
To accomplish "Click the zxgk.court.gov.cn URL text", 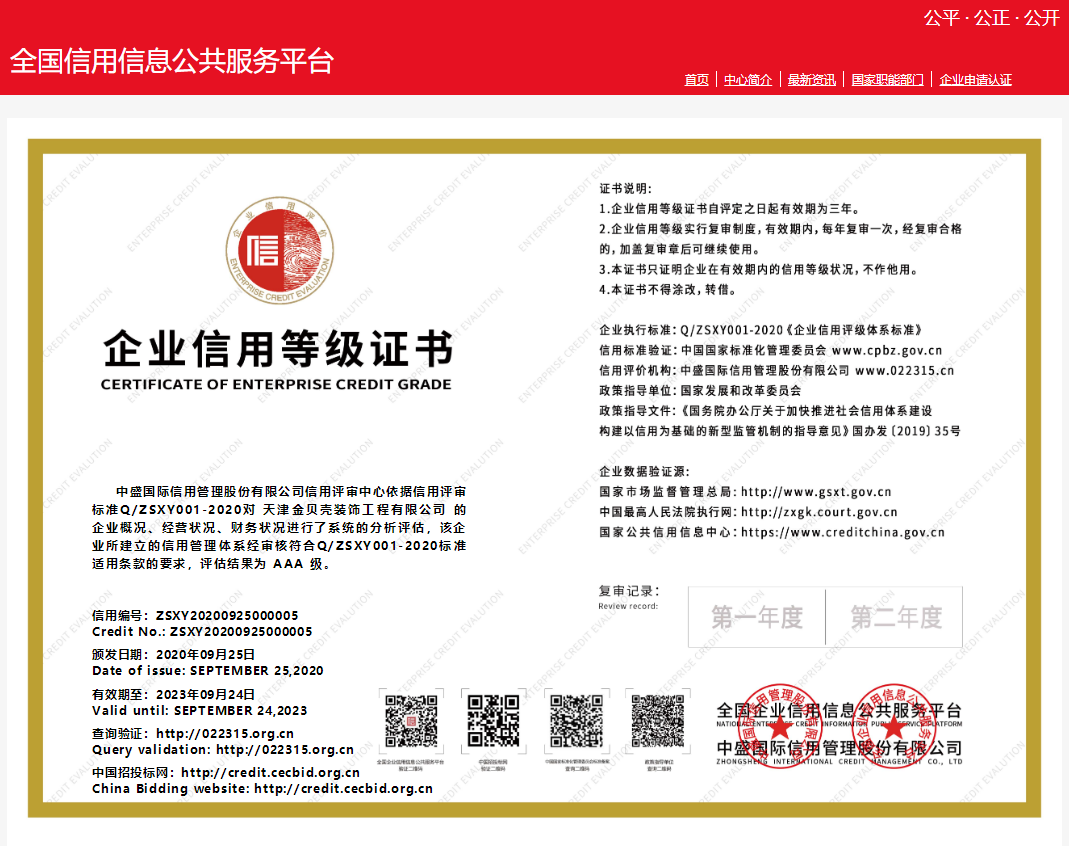I will point(818,512).
